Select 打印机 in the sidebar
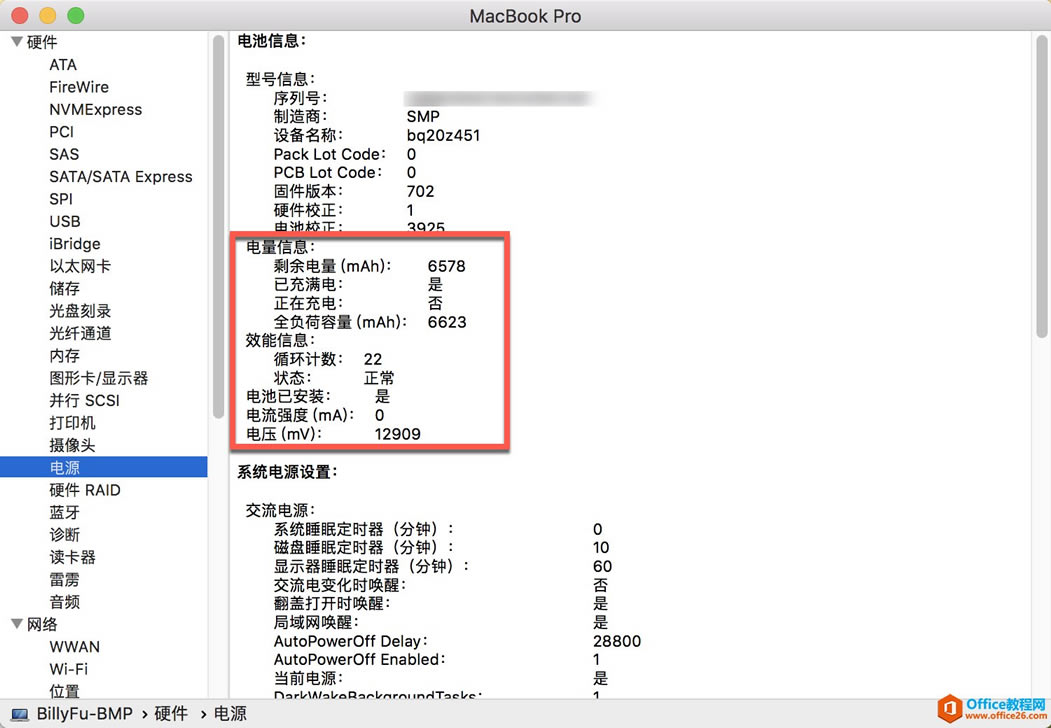 coord(72,423)
